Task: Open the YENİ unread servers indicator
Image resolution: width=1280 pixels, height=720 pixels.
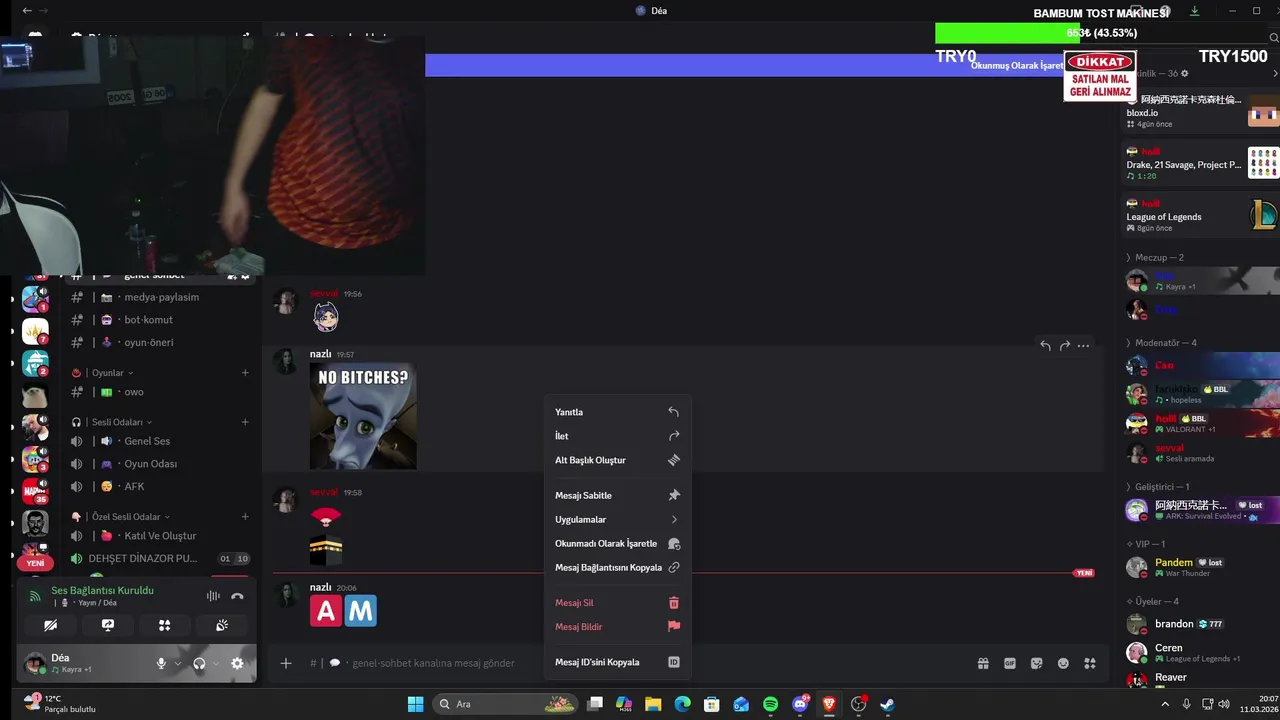Action: (x=35, y=563)
